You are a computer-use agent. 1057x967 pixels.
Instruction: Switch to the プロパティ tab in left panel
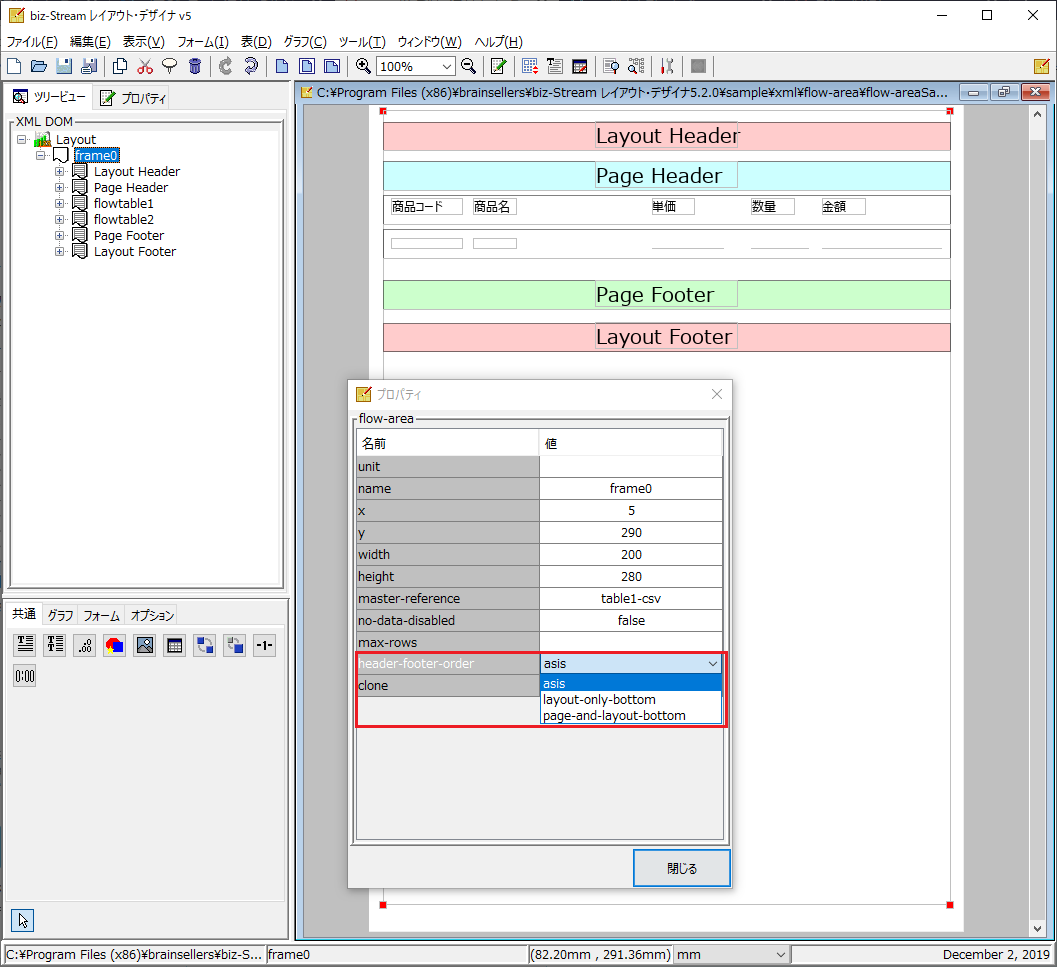133,98
